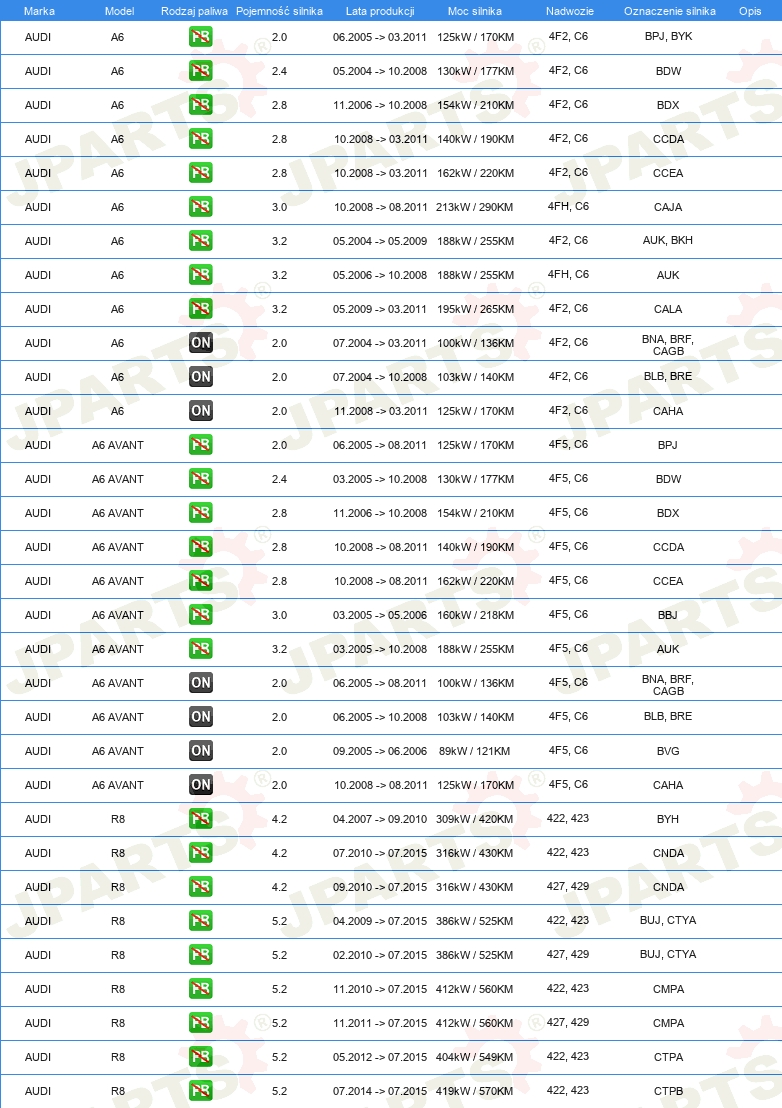
Task: Click ON diesel icon in A6 CAHA row
Action: pos(201,411)
